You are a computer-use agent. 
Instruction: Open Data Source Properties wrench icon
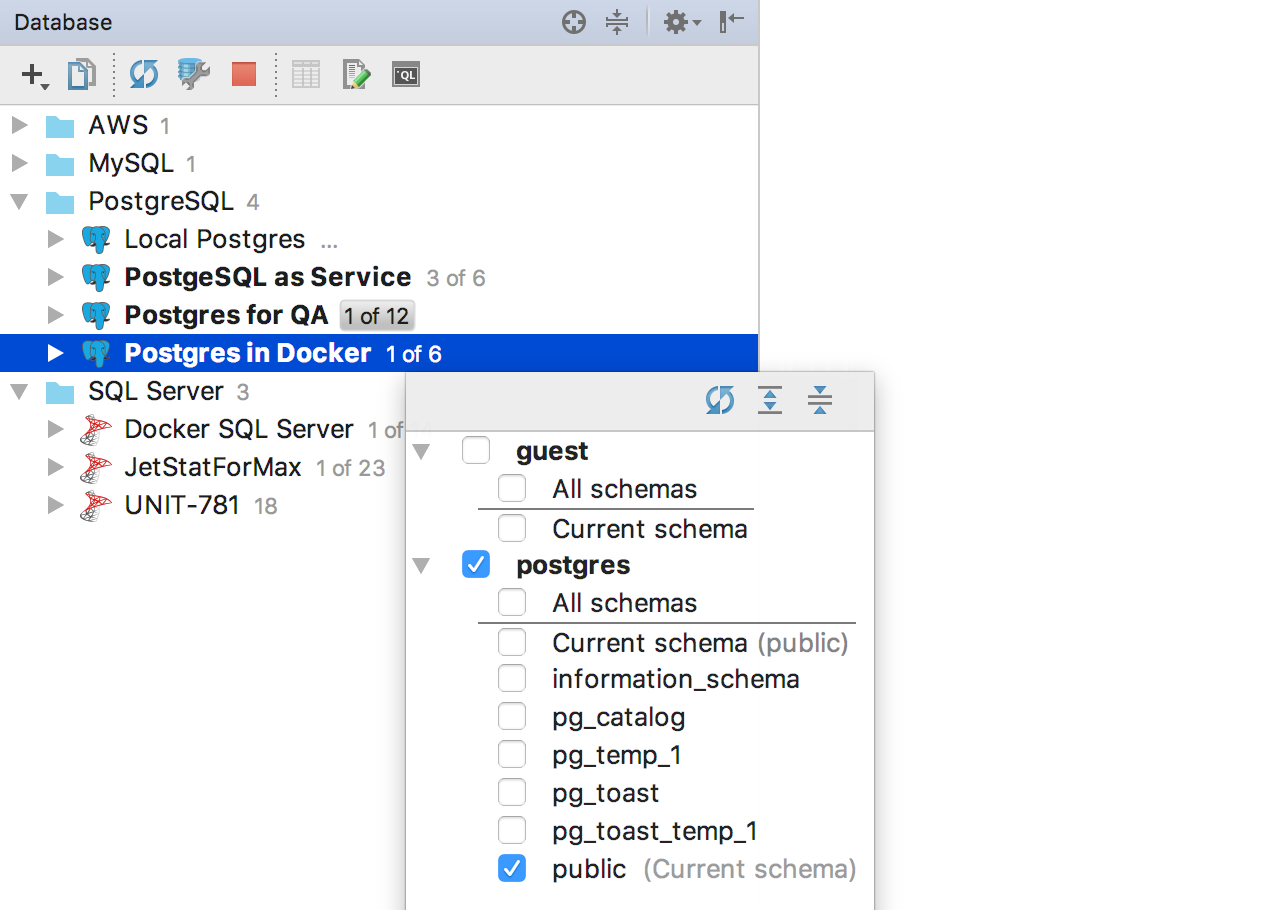pyautogui.click(x=194, y=74)
